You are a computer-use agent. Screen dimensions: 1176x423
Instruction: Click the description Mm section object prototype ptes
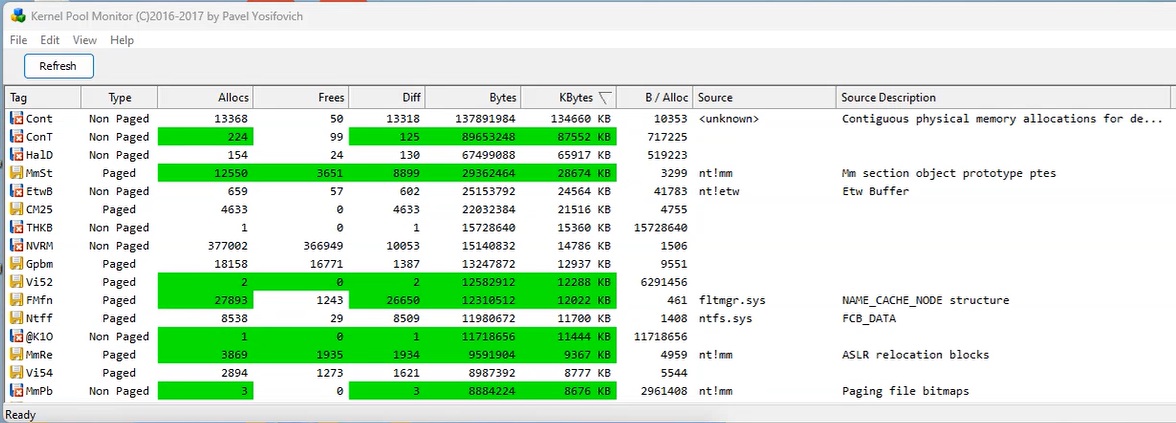[x=948, y=173]
